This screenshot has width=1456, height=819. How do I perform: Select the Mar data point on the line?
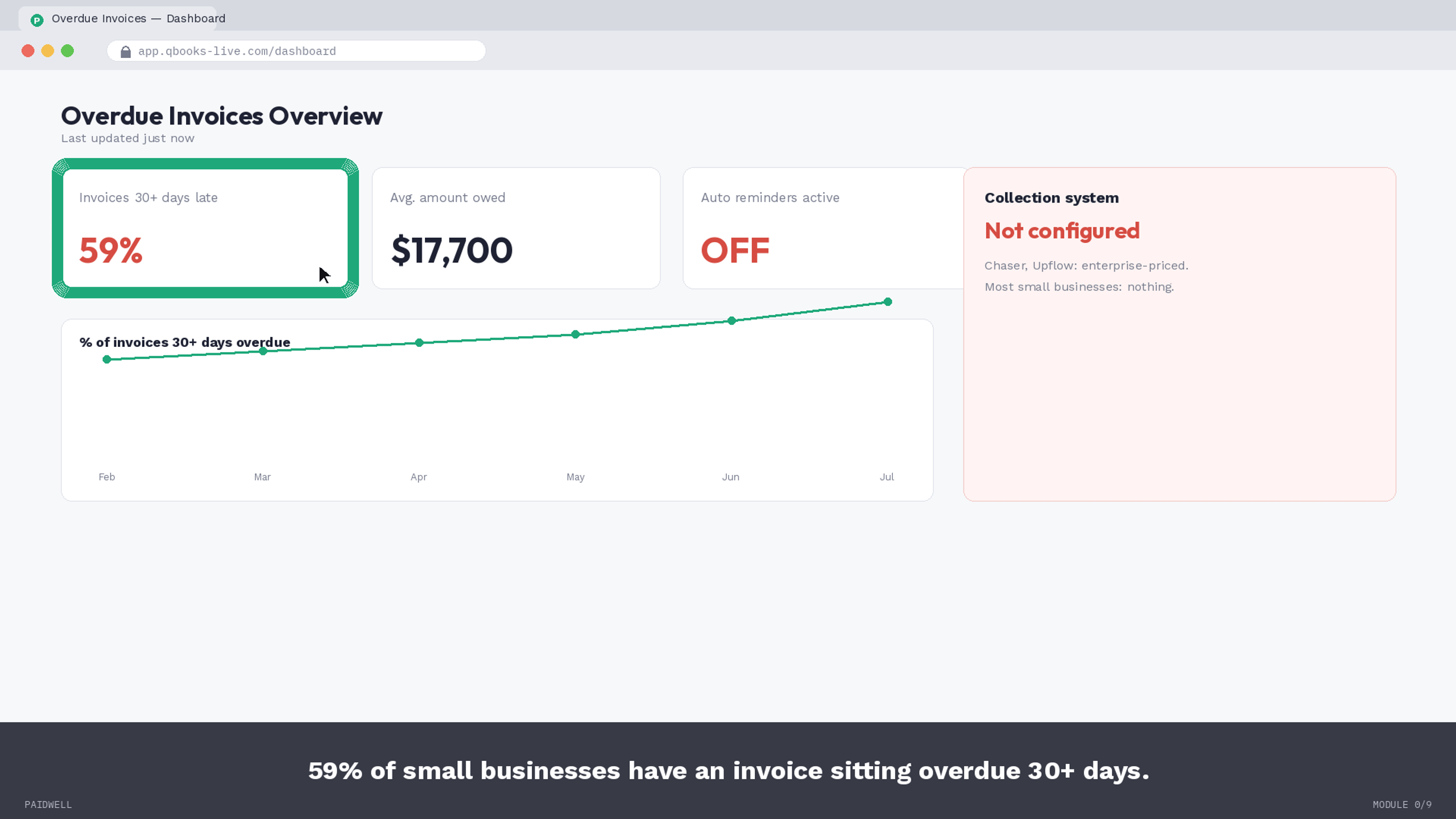[263, 351]
